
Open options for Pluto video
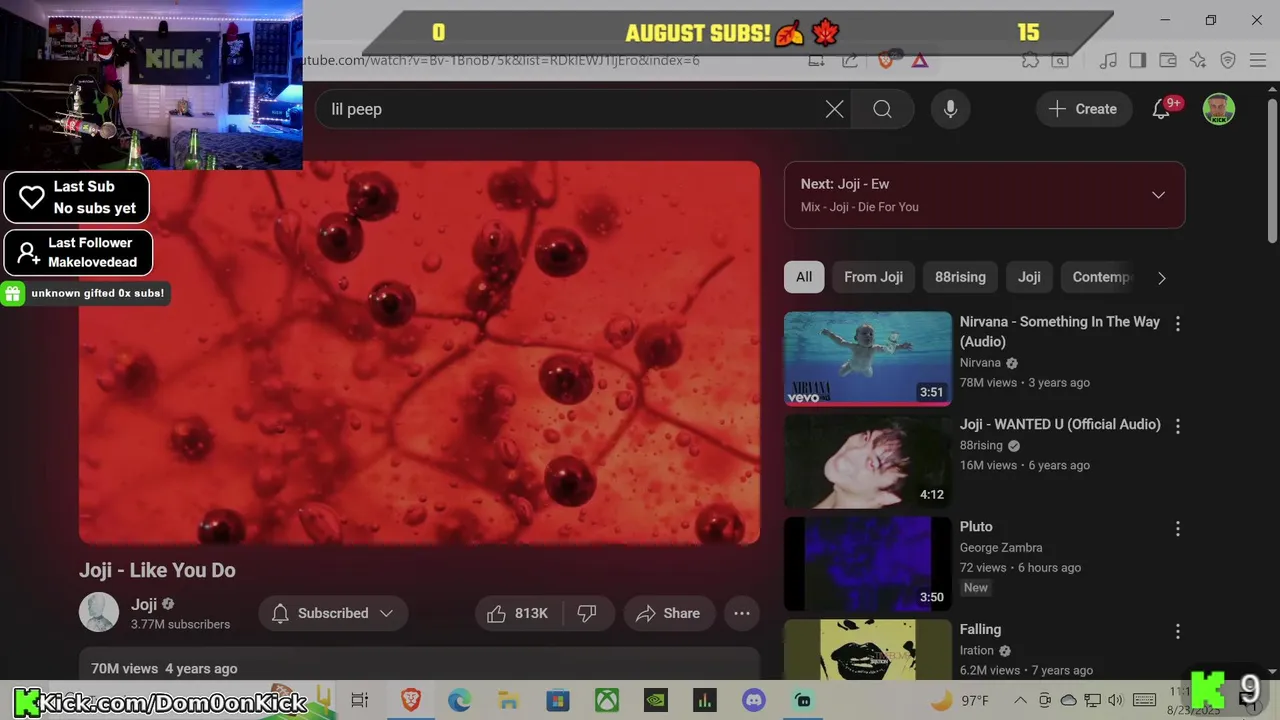[x=1177, y=528]
